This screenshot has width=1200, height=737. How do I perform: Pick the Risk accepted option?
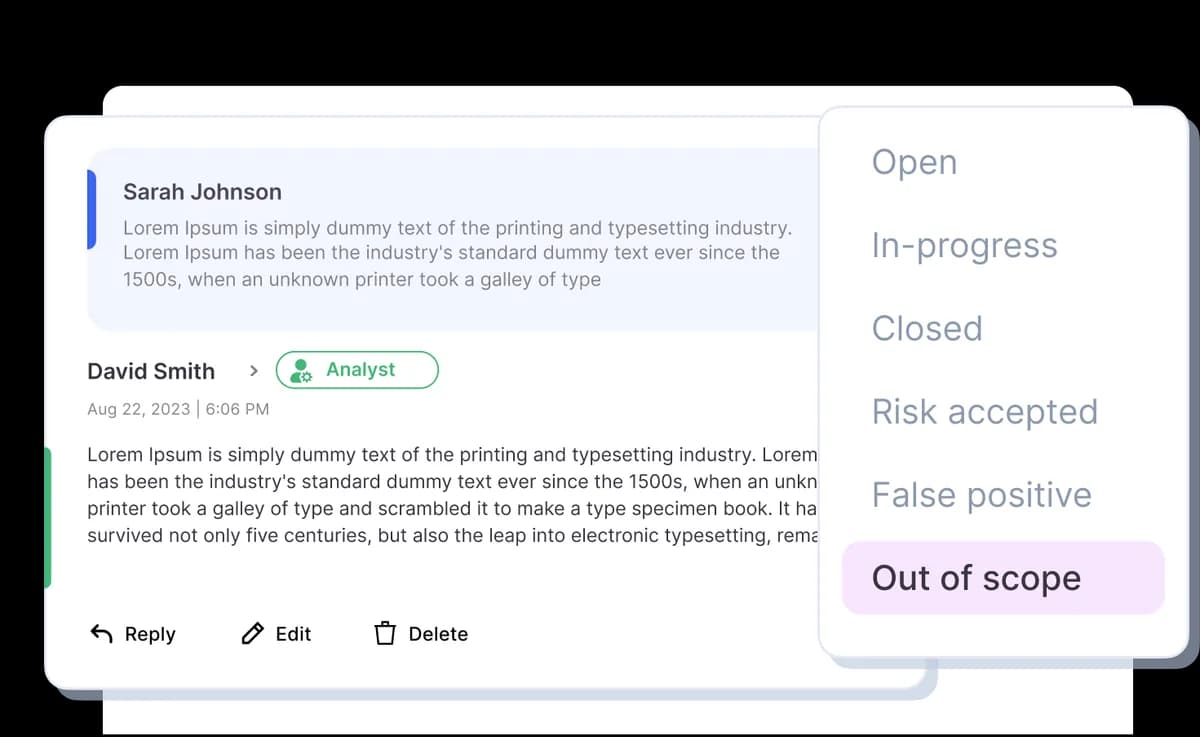[x=984, y=411]
